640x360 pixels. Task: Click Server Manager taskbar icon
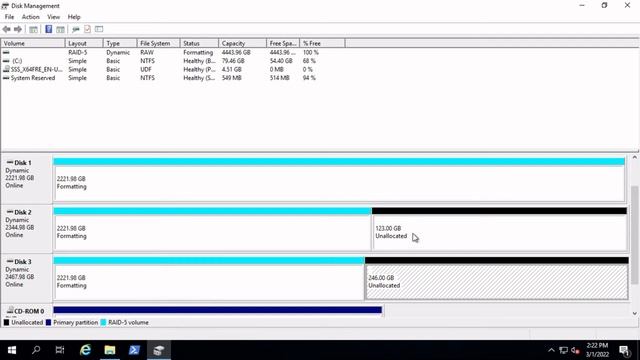pos(159,350)
